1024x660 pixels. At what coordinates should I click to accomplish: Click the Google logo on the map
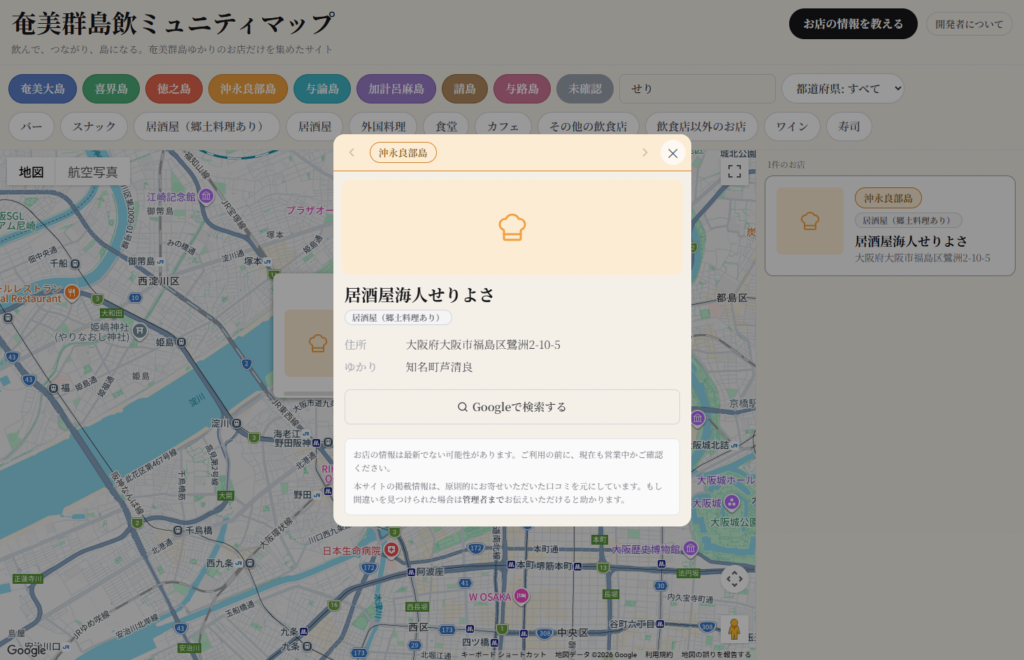[x=27, y=650]
